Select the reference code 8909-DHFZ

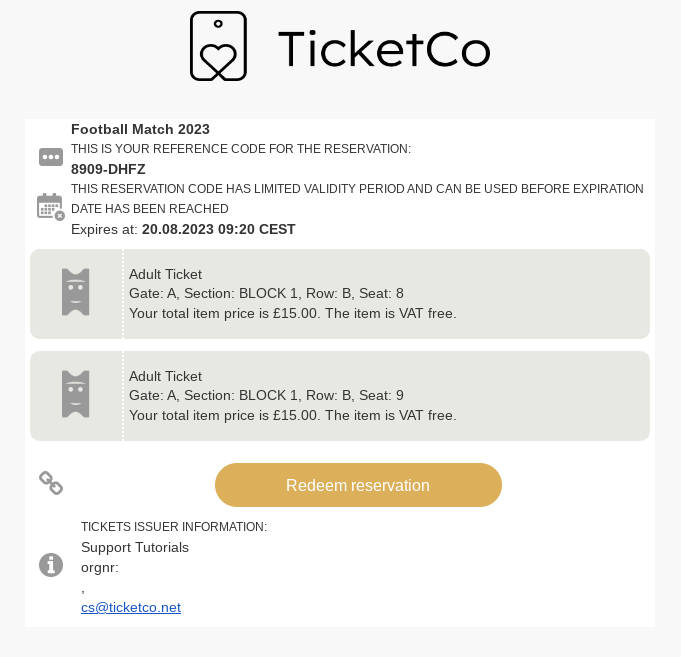108,169
